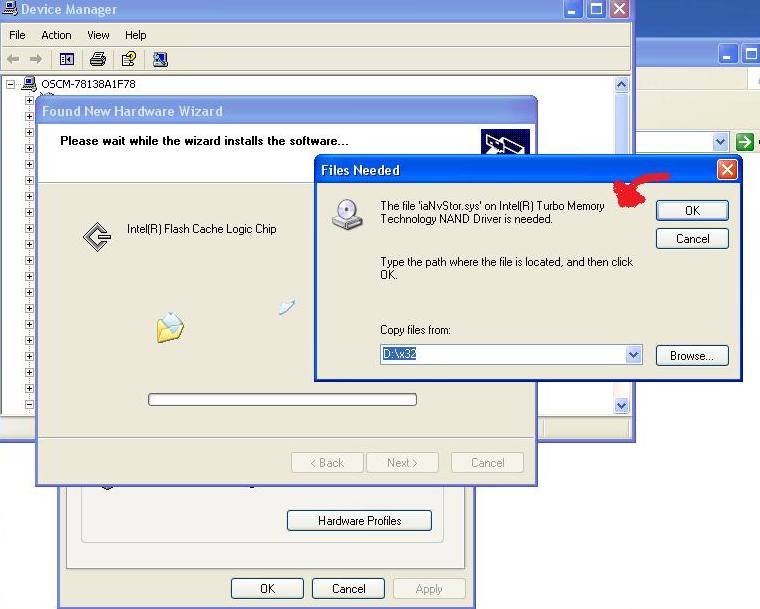Viewport: 760px width, 609px height.
Task: Click the Hardware Profiles button
Action: tap(359, 520)
